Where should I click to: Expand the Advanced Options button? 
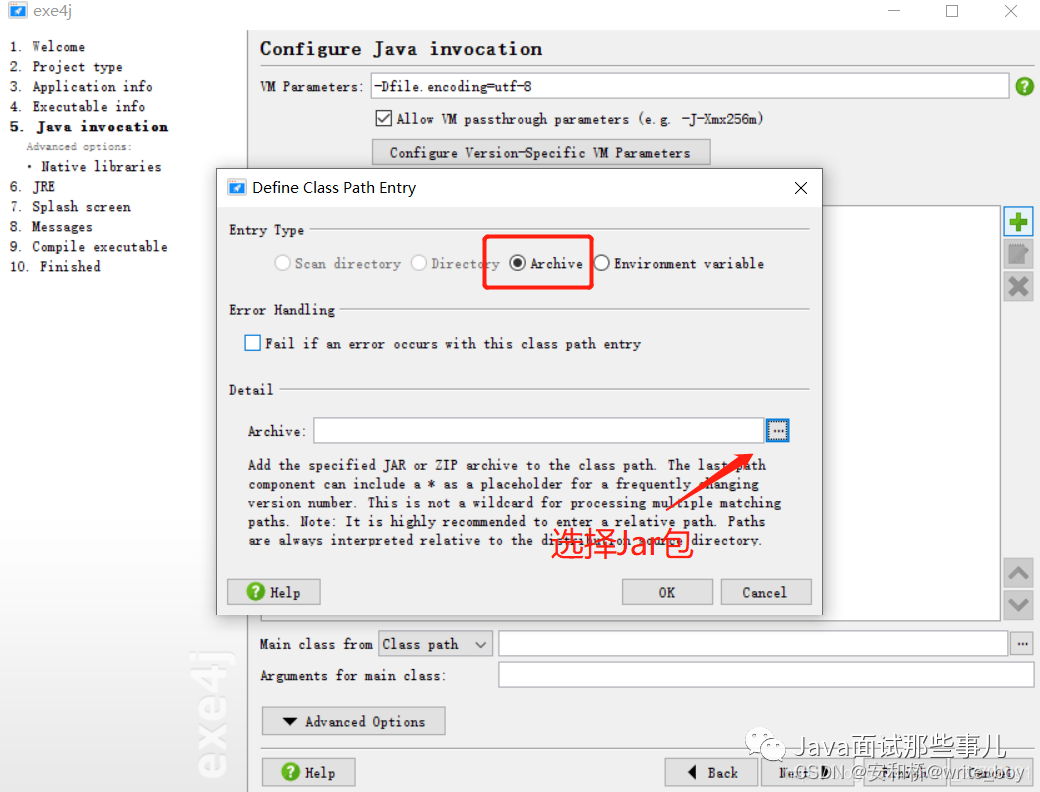coord(354,721)
